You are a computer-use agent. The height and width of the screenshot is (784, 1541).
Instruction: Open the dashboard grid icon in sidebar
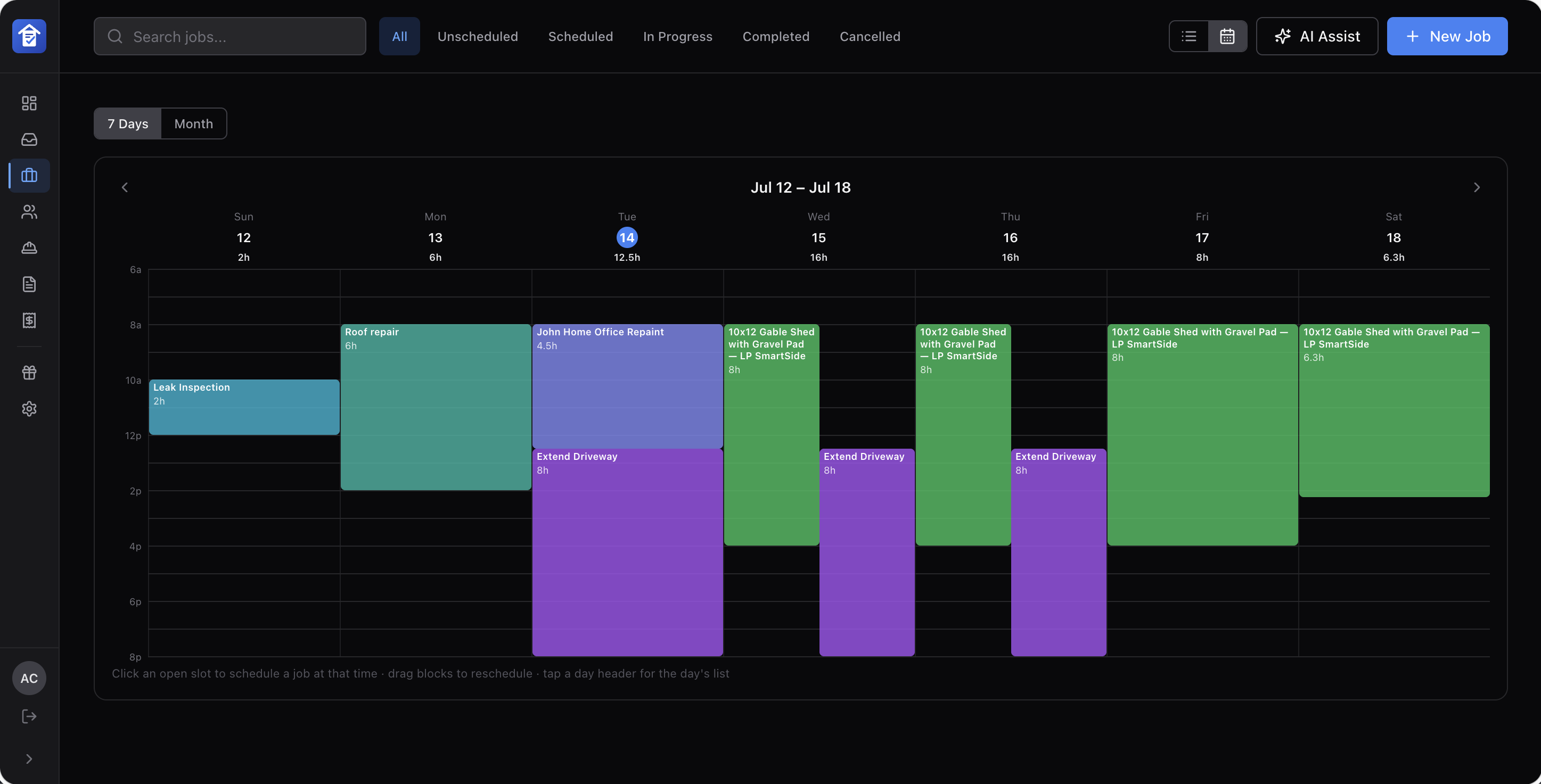tap(29, 103)
